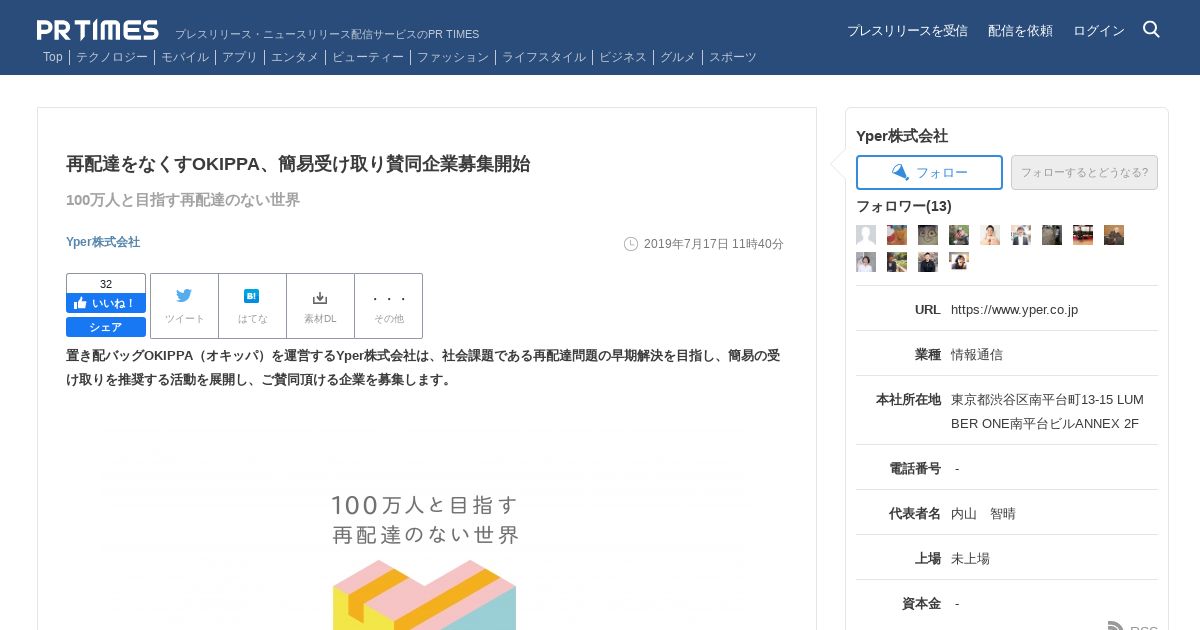
Task: Open the search magnifier icon
Action: click(1151, 29)
